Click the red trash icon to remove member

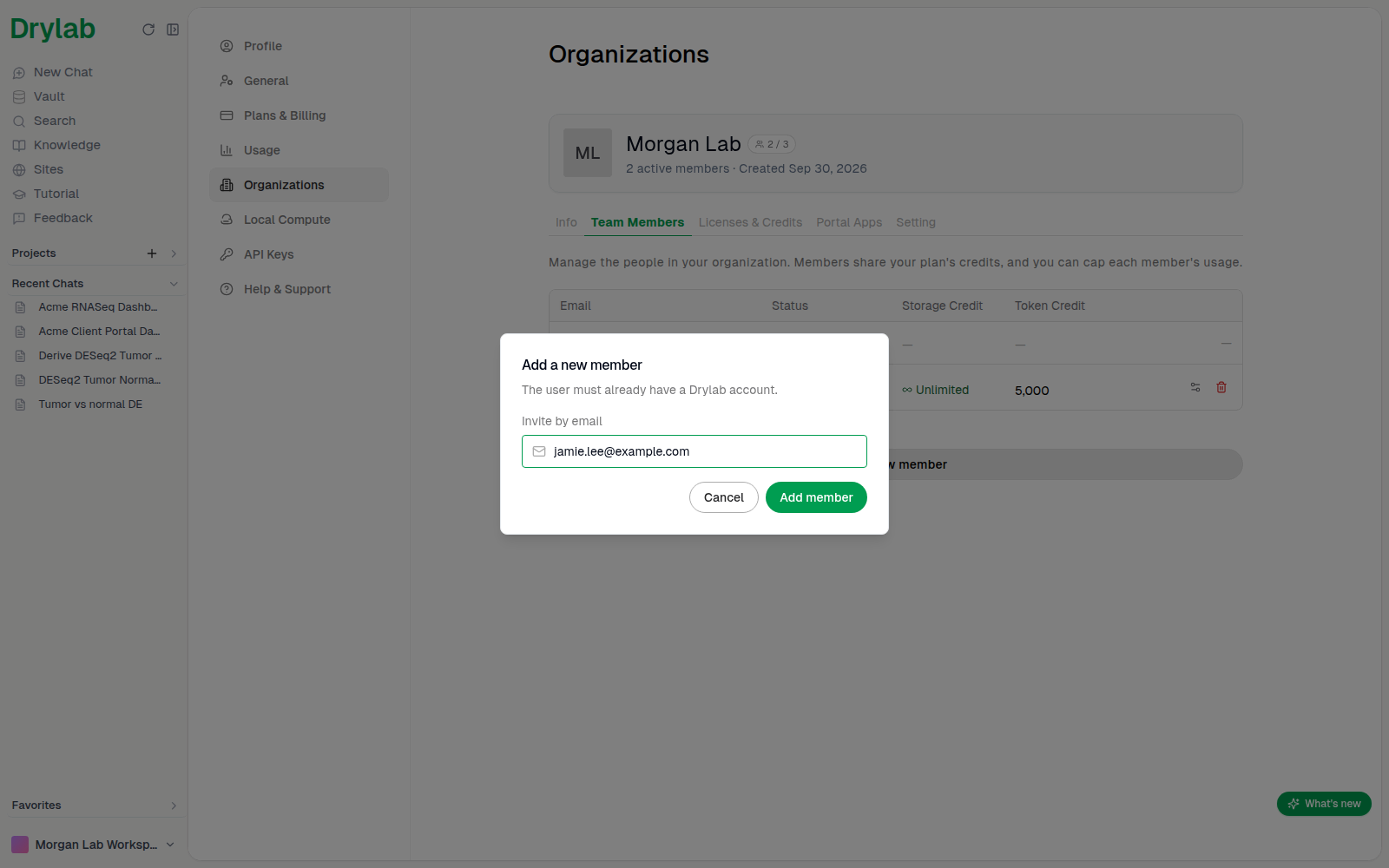pyautogui.click(x=1221, y=387)
